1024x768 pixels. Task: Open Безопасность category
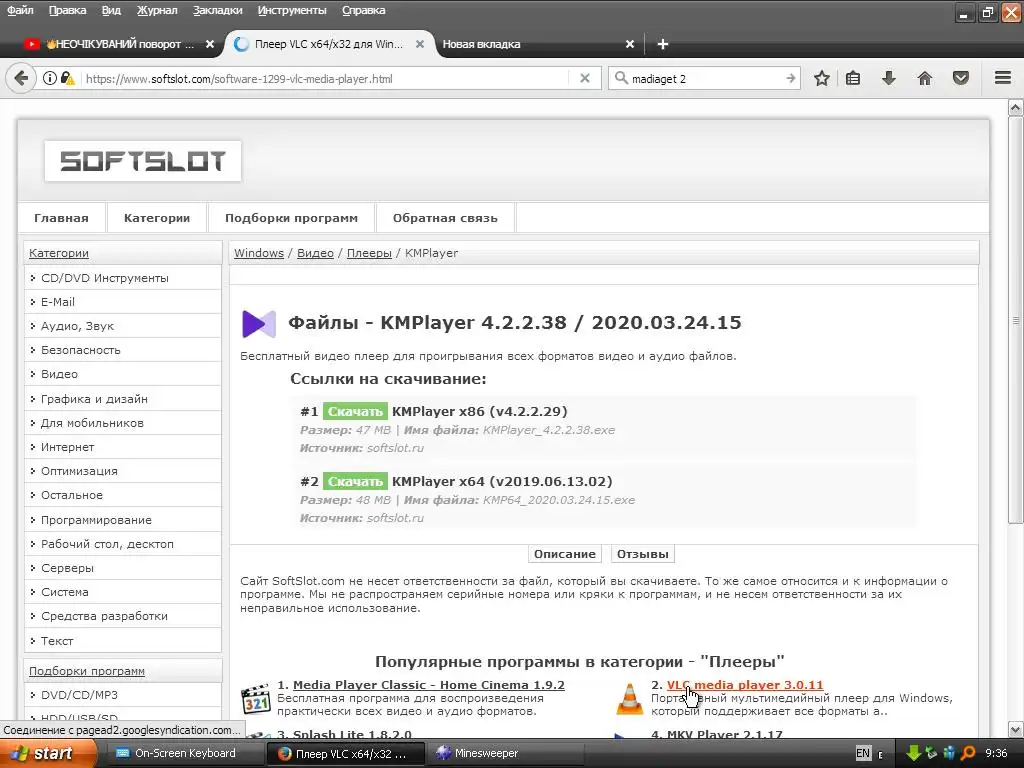coord(123,350)
